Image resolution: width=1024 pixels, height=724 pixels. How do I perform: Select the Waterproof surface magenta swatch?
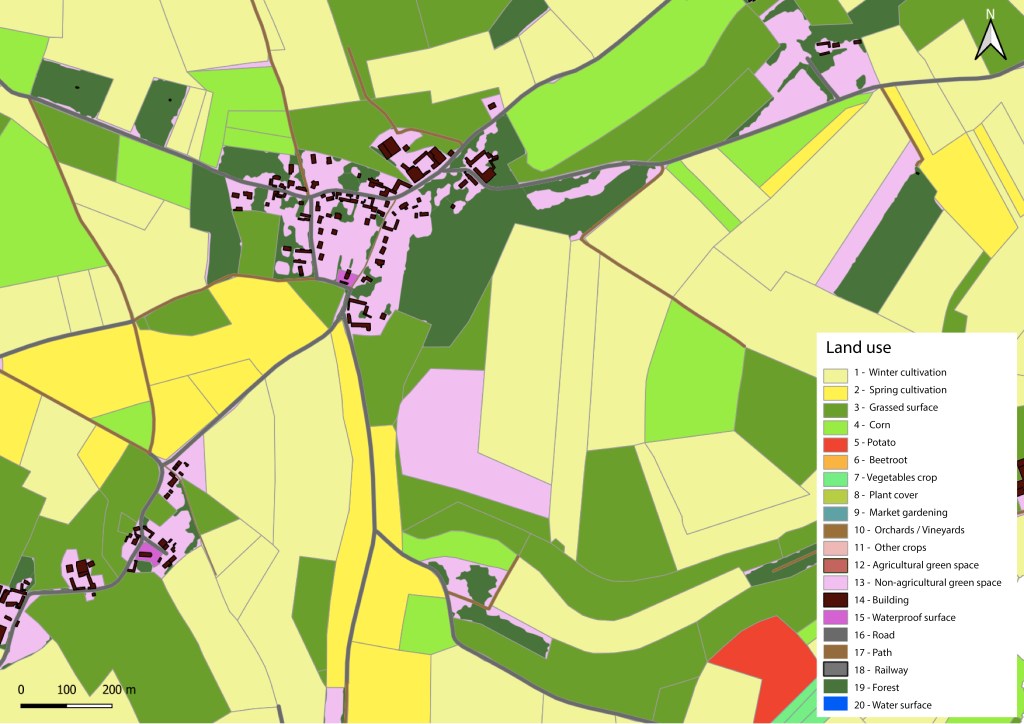(x=835, y=617)
